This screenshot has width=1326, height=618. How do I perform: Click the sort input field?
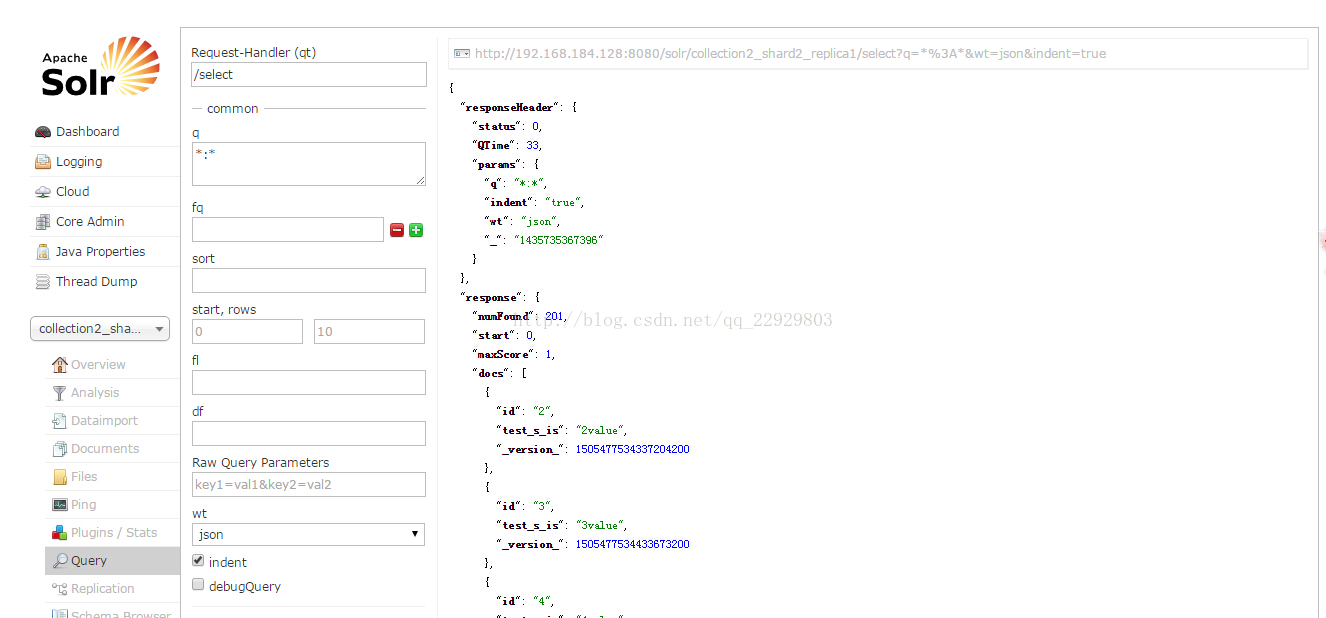click(309, 280)
